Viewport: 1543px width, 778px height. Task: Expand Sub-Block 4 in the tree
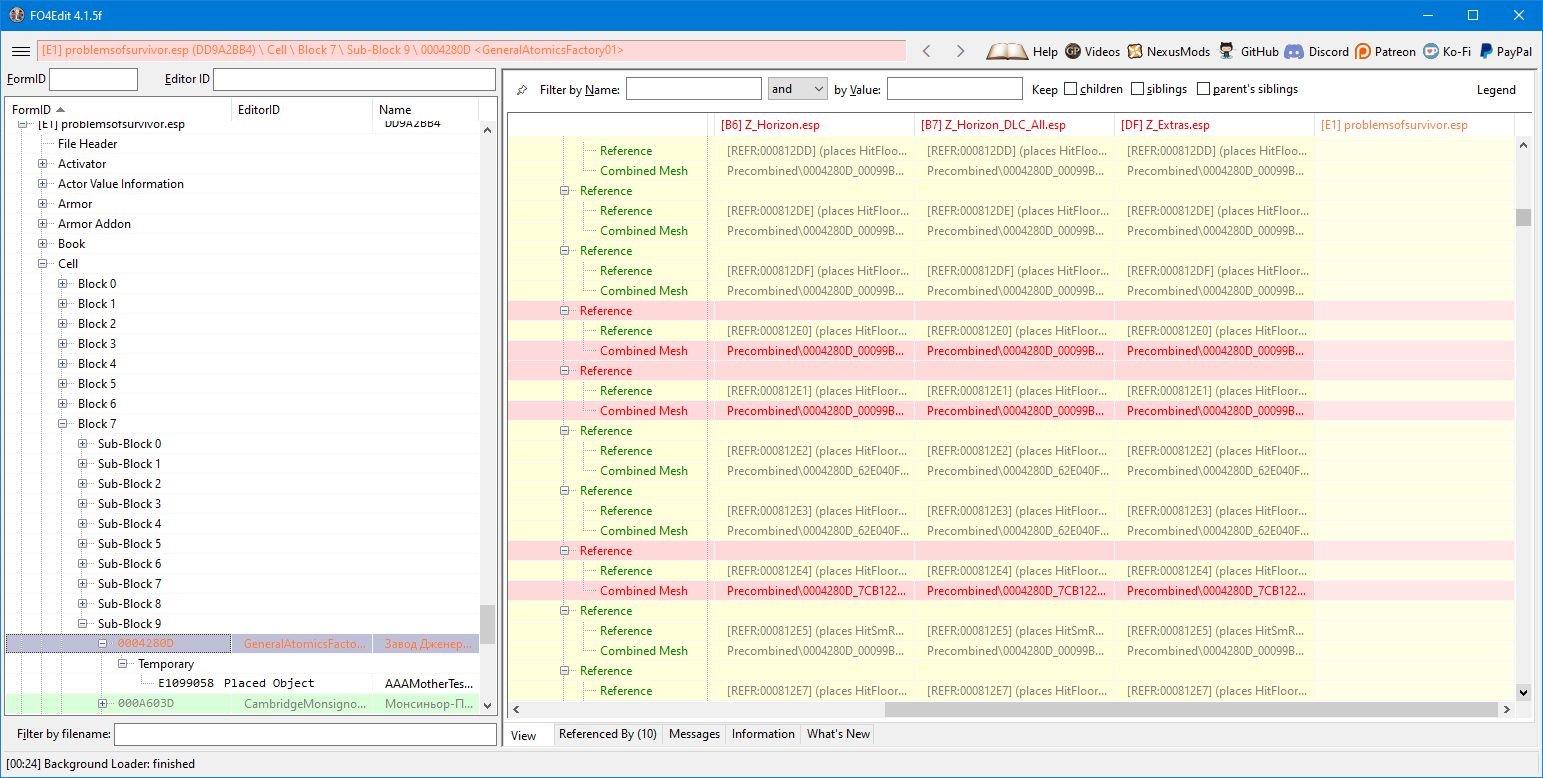(x=83, y=524)
